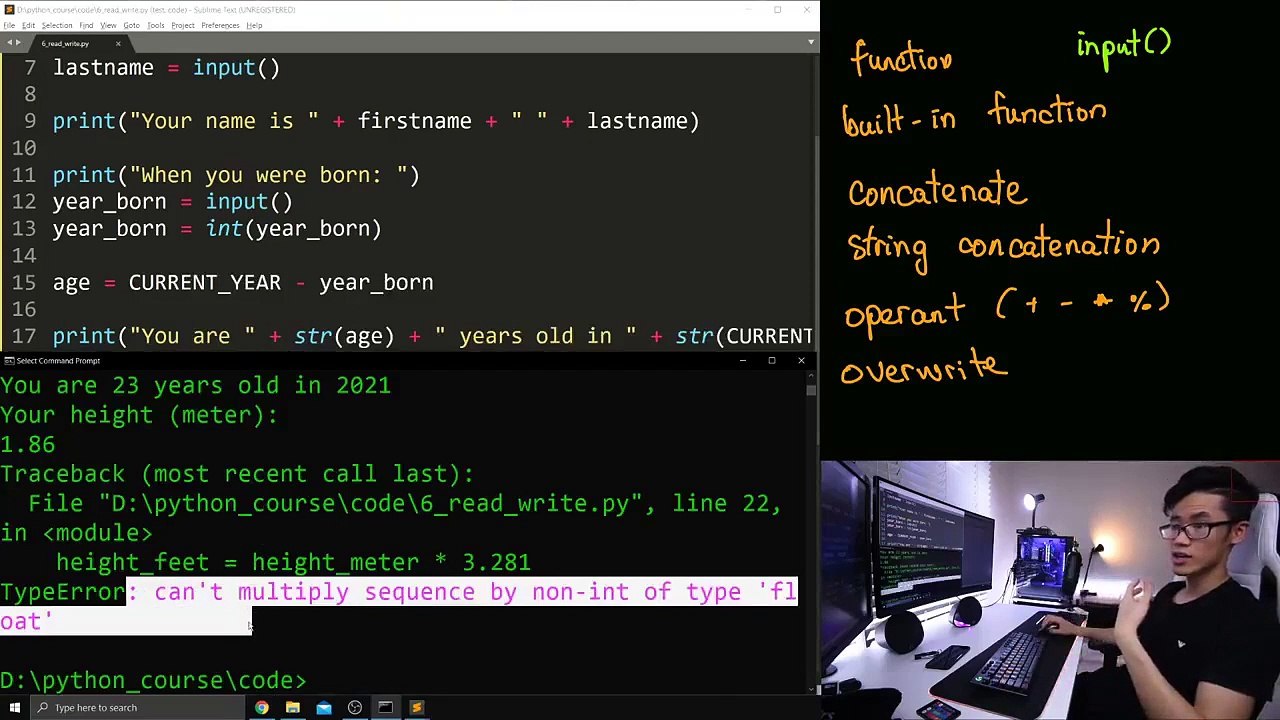This screenshot has height=720, width=1280.
Task: Go to previous tab with left arrow
Action: pos(8,43)
